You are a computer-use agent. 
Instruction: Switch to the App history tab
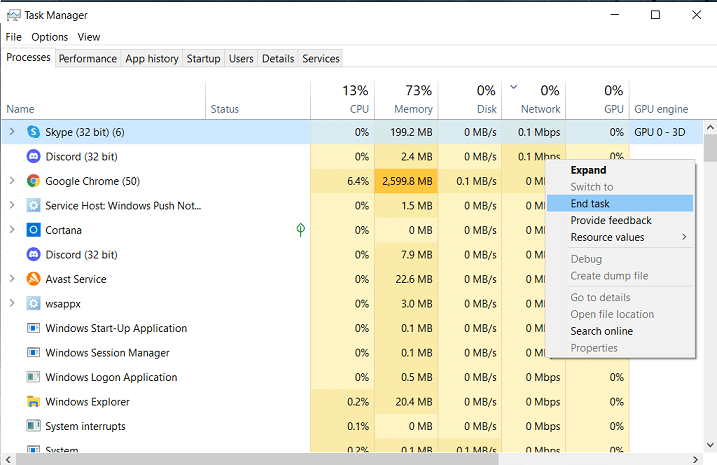[152, 59]
